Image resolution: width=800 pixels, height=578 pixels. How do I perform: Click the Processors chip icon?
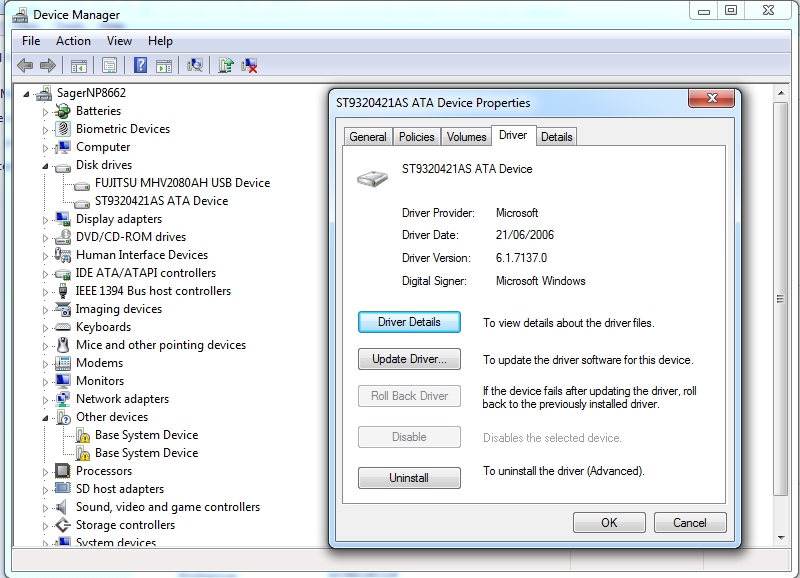pos(63,471)
